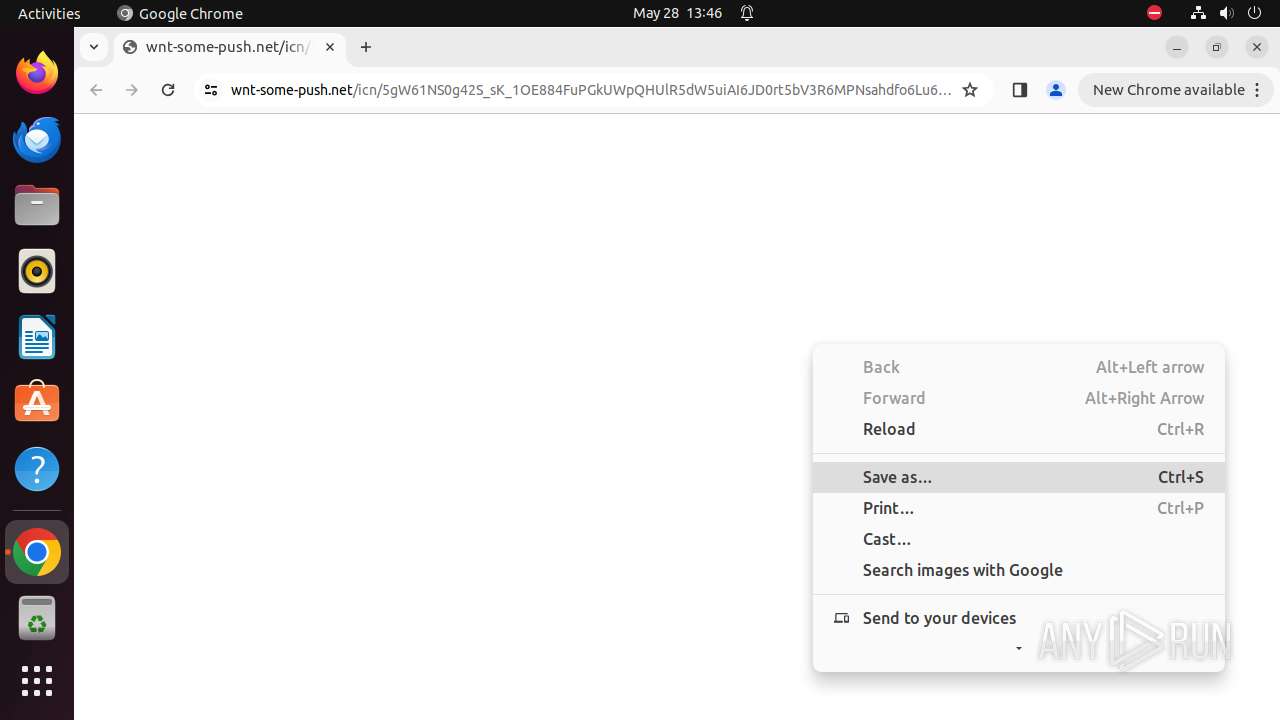Image resolution: width=1280 pixels, height=720 pixels.
Task: Open a new tab with the plus button
Action: click(366, 47)
